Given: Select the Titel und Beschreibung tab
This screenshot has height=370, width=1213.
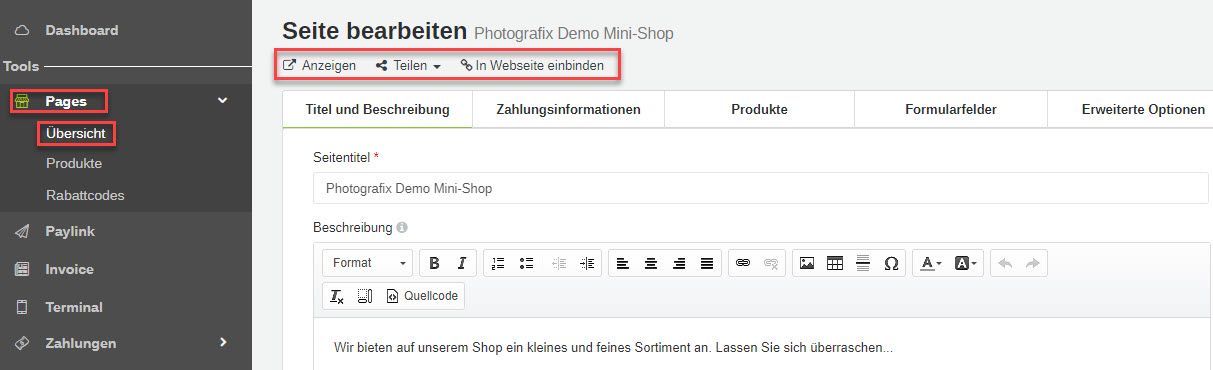Looking at the screenshot, I should pos(377,110).
